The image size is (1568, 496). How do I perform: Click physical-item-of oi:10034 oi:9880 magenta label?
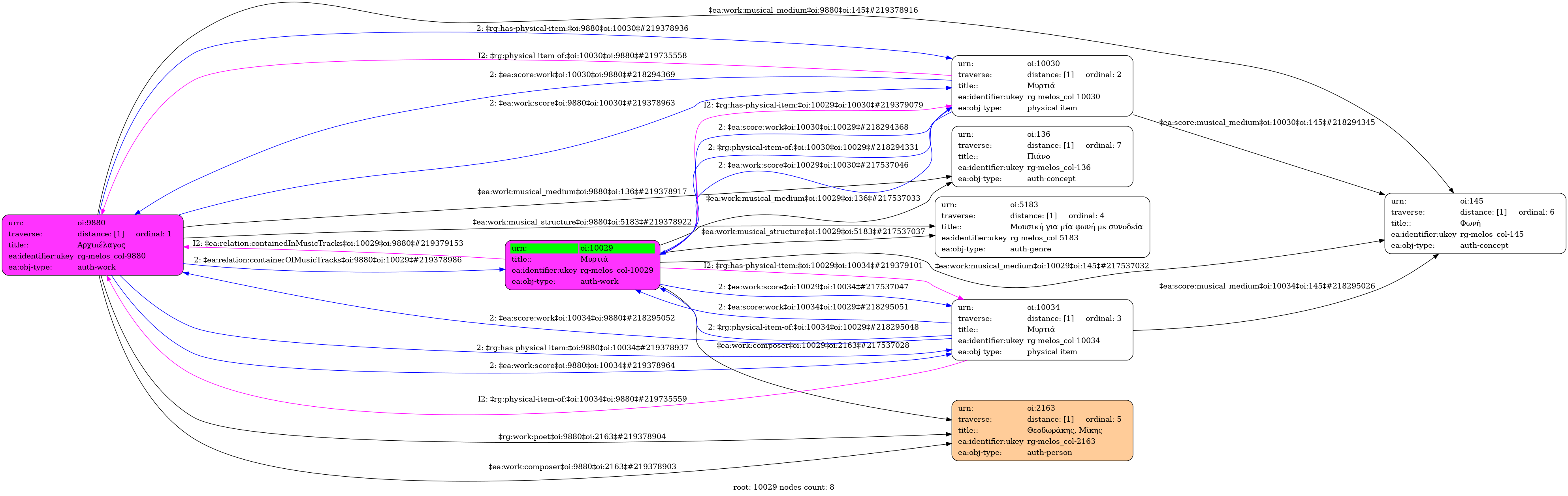pyautogui.click(x=582, y=399)
